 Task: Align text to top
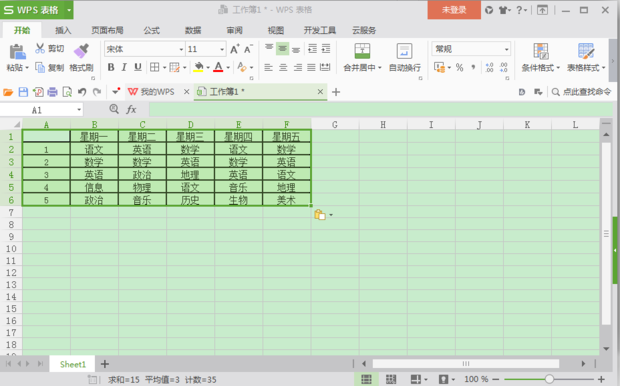[x=269, y=48]
